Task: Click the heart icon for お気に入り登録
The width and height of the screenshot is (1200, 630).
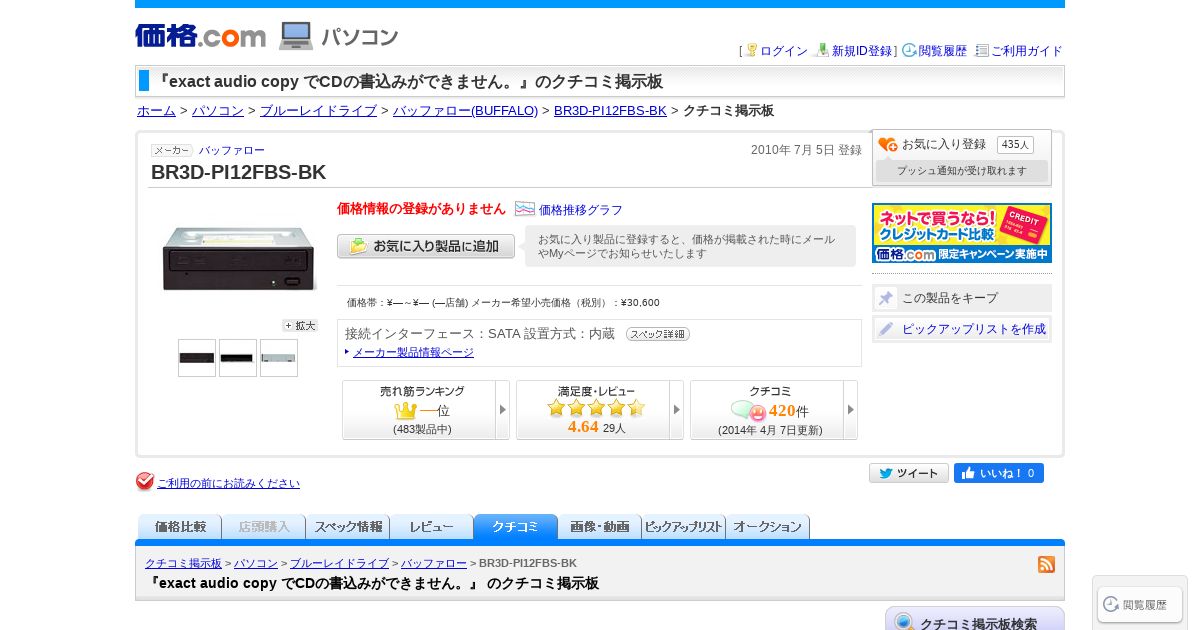Action: tap(887, 145)
